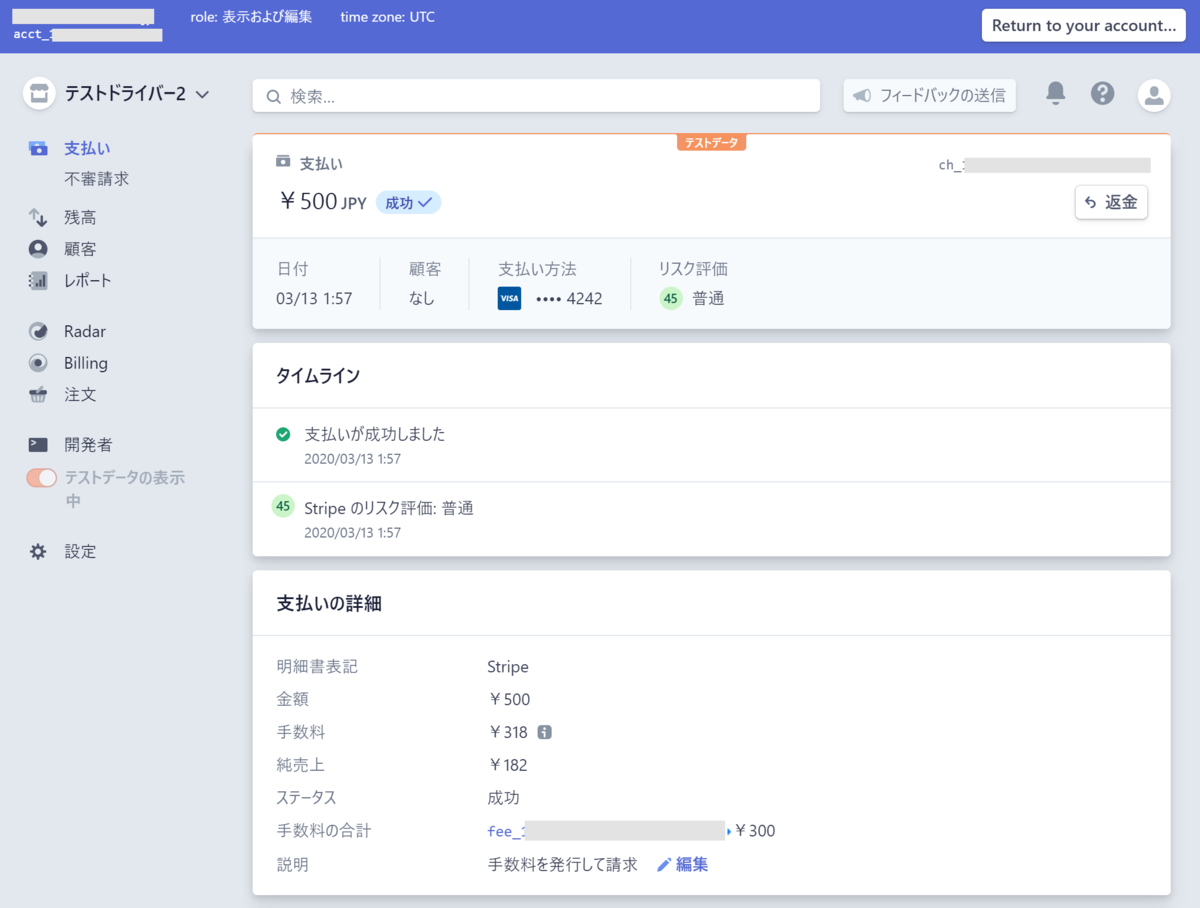The width and height of the screenshot is (1200, 908).
Task: Click the 純売上 value ￥182
Action: 507,765
